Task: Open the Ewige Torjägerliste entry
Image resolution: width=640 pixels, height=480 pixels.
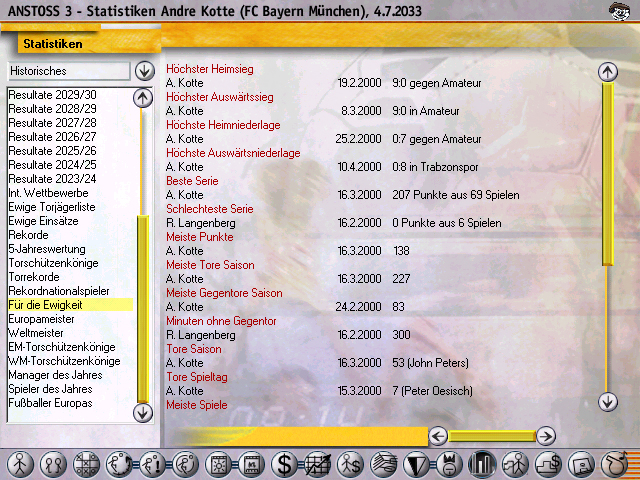Action: pos(50,207)
